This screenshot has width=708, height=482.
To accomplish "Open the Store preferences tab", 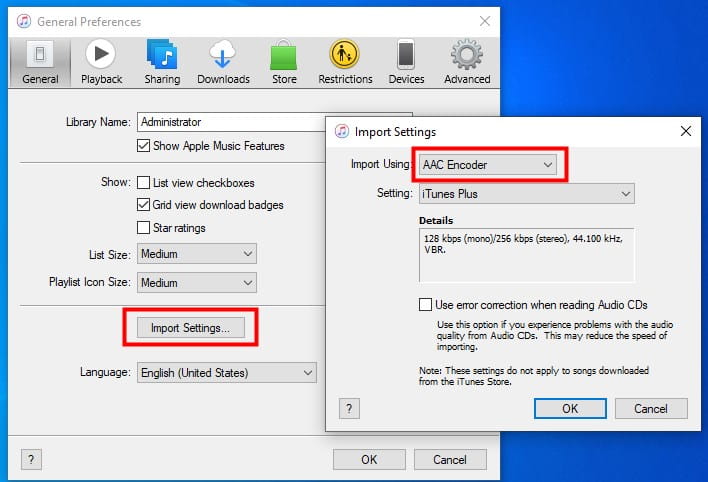I will 284,62.
